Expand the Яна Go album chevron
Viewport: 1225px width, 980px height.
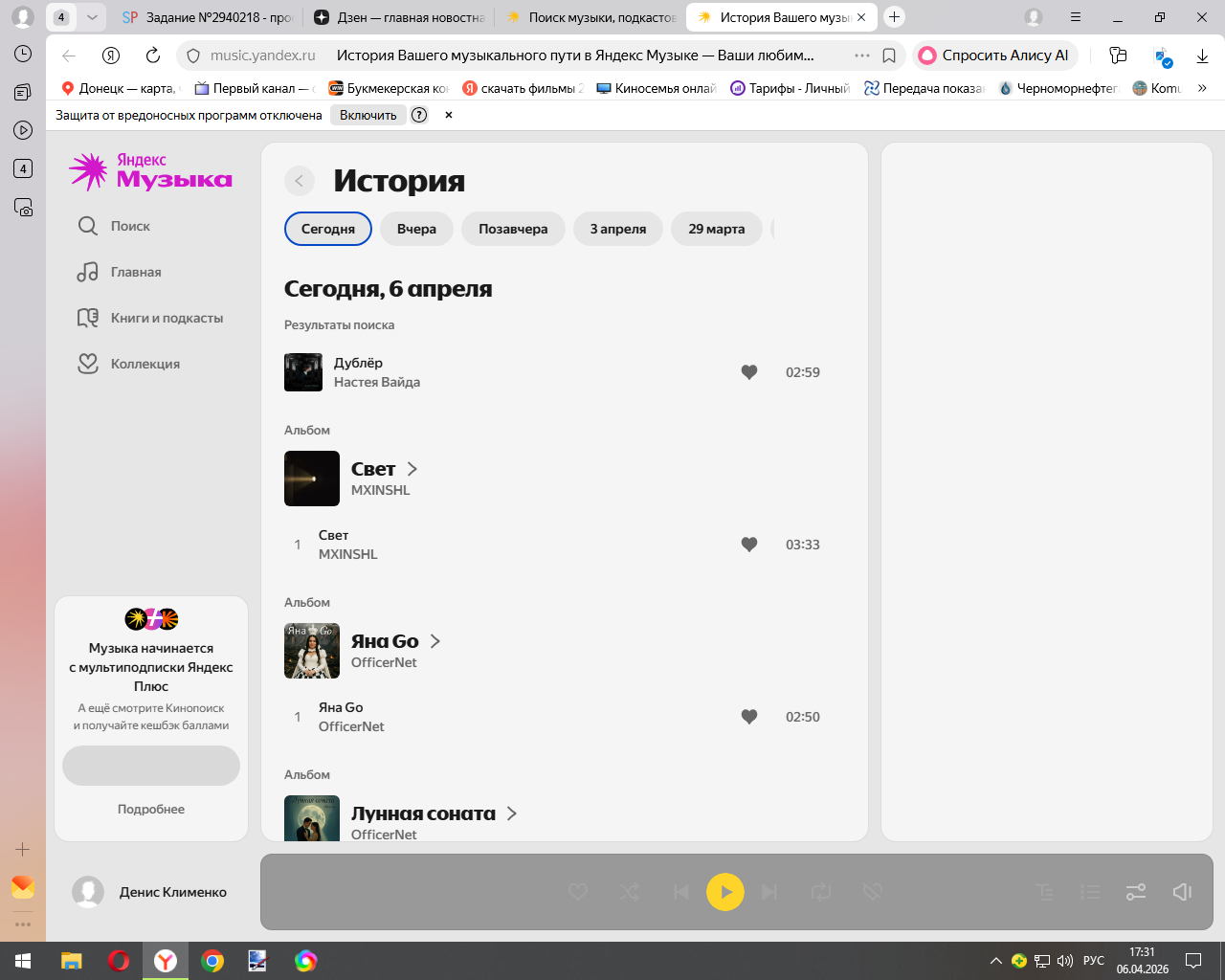435,641
